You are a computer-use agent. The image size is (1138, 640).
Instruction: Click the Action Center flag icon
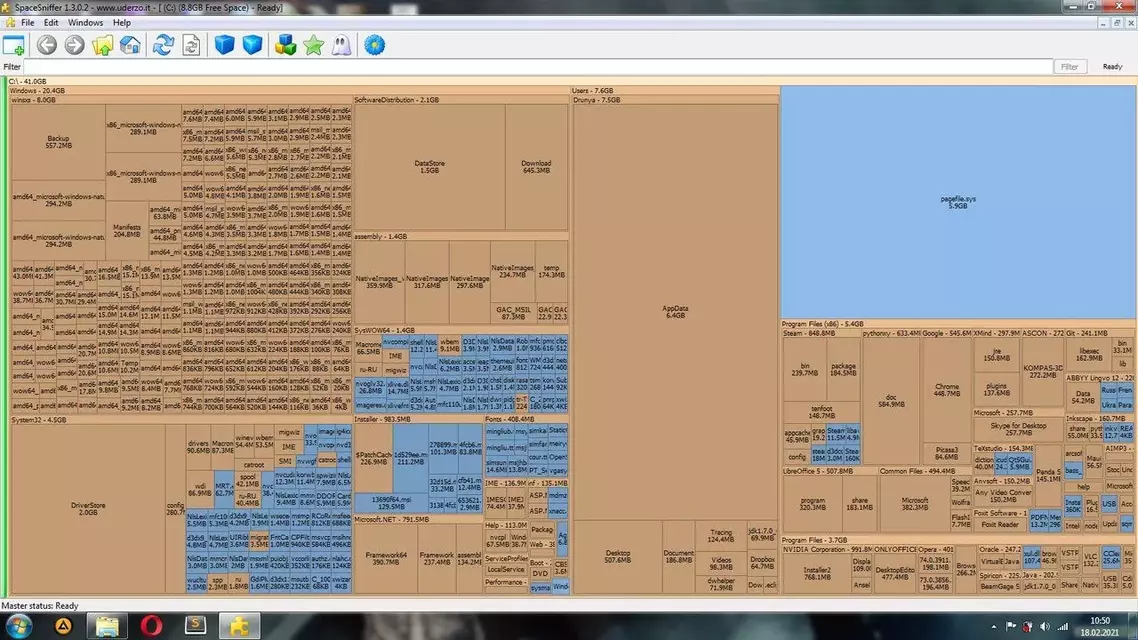click(x=1010, y=626)
